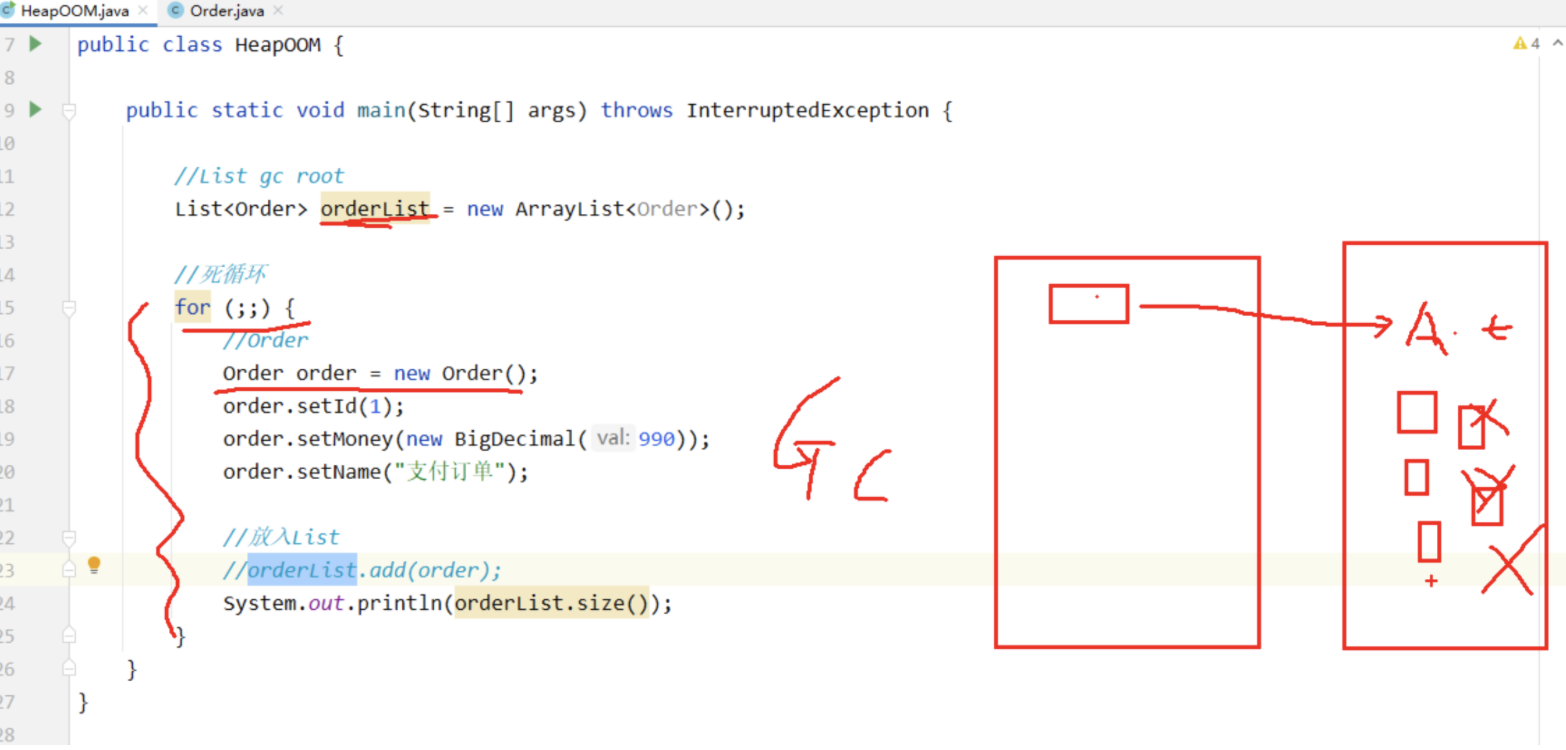Open the yellow lightbulb quick-fix on line 23

94,566
